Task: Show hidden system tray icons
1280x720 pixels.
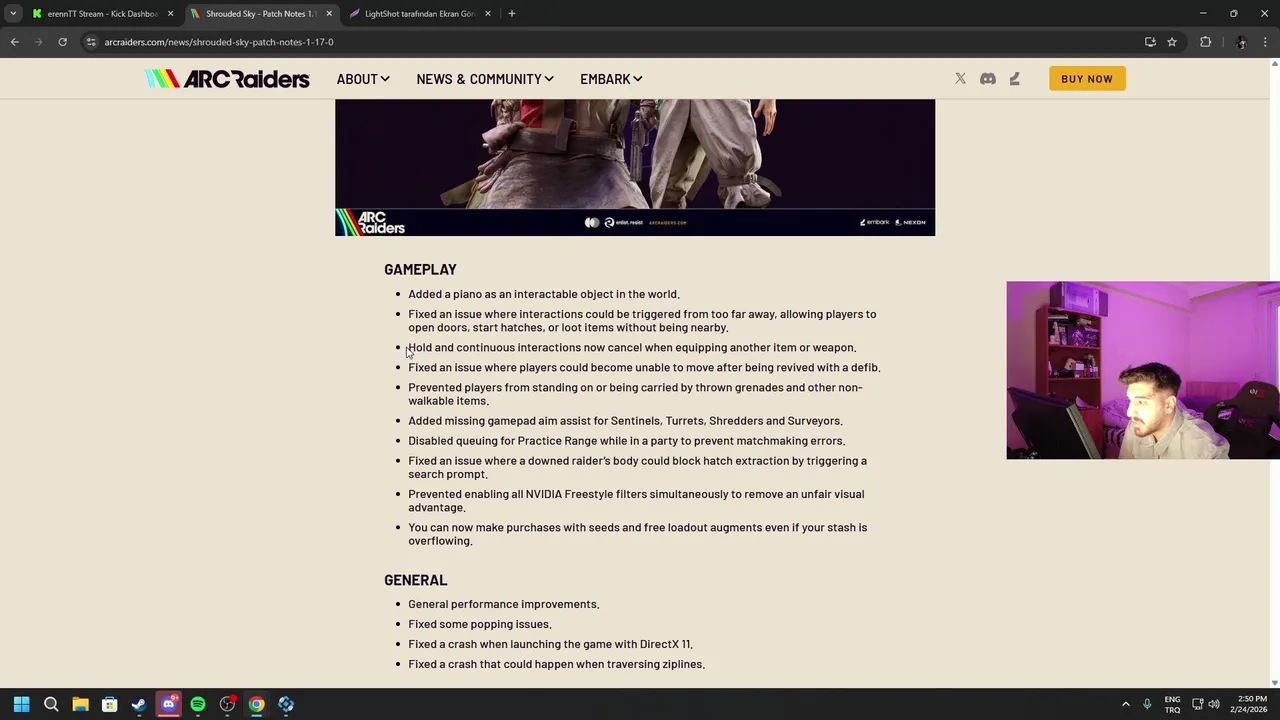Action: 1125,704
